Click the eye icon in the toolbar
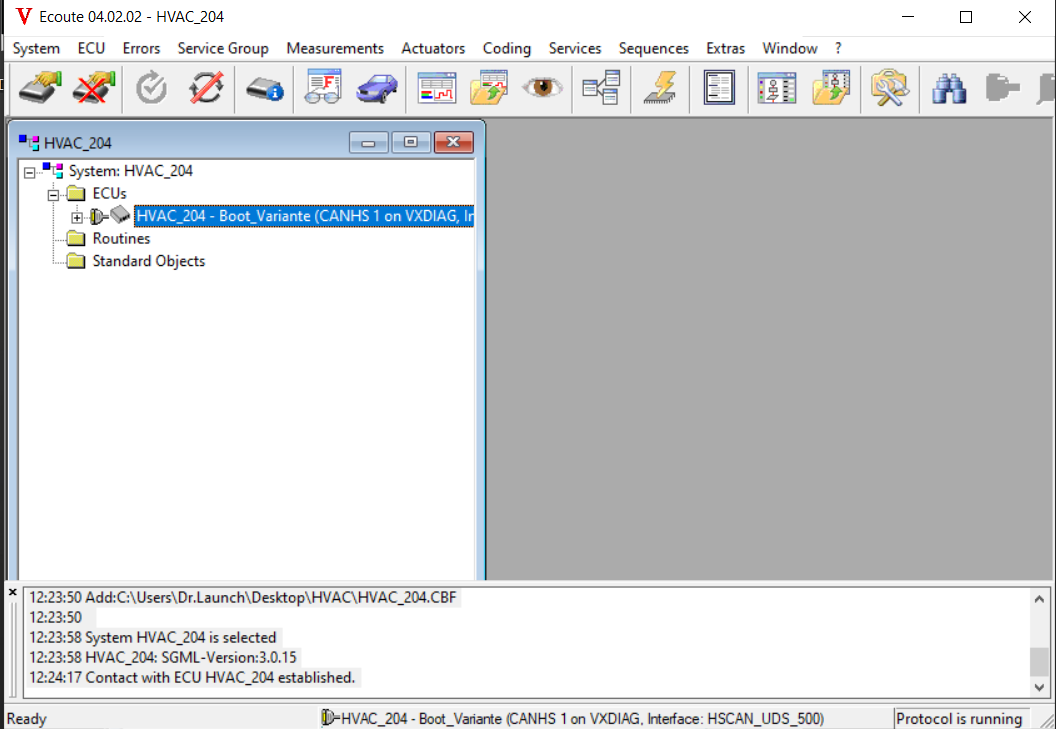 point(542,87)
